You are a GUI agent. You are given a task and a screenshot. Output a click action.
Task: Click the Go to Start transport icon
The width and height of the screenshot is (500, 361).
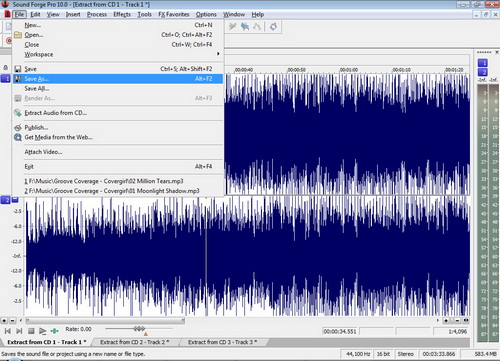[8, 331]
